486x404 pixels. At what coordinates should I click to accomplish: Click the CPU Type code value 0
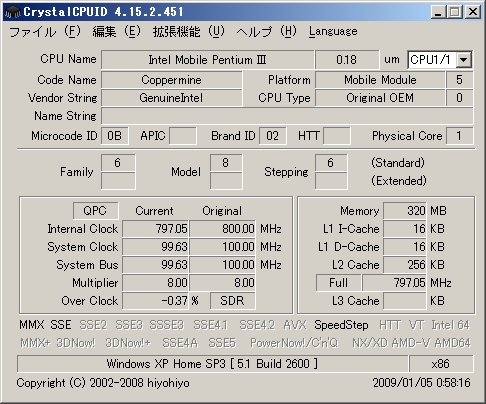point(460,98)
